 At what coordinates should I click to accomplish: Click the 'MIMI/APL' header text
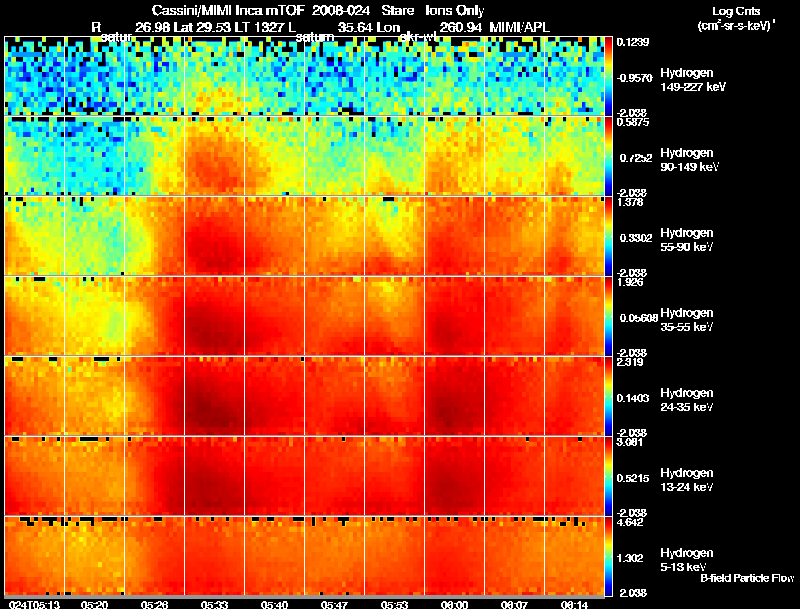coord(519,28)
